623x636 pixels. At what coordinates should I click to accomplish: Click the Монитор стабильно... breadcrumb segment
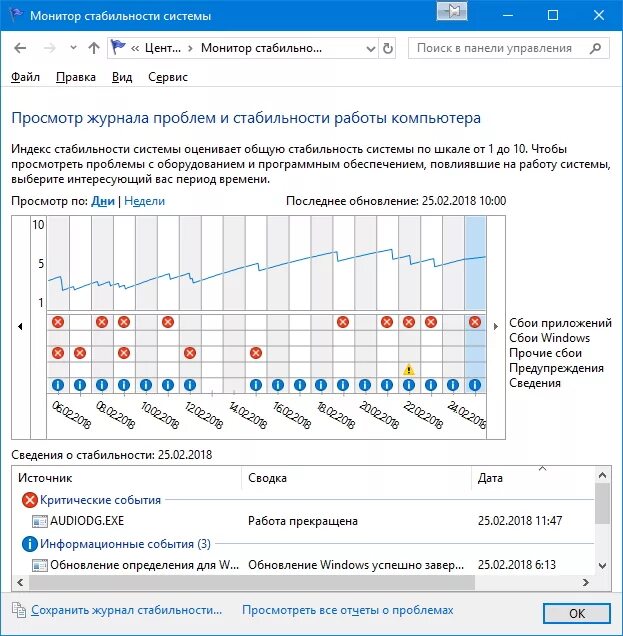[261, 48]
